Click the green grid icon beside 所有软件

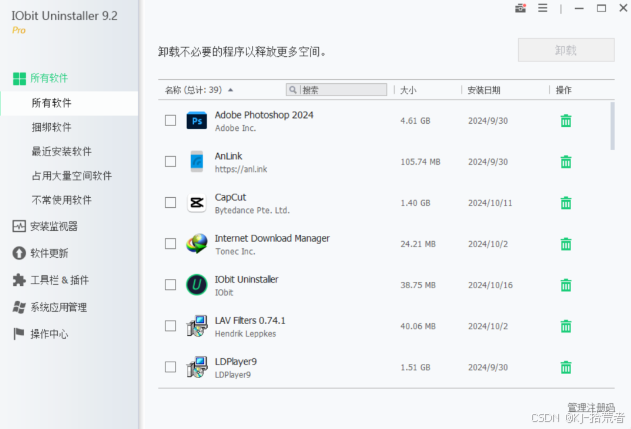[19, 78]
